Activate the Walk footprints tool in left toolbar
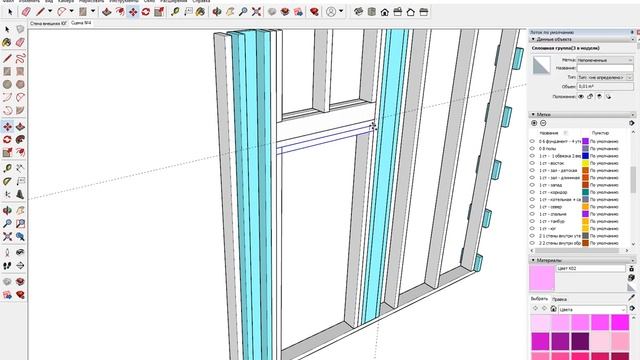Screen dimensions: 640x360 coord(7,266)
